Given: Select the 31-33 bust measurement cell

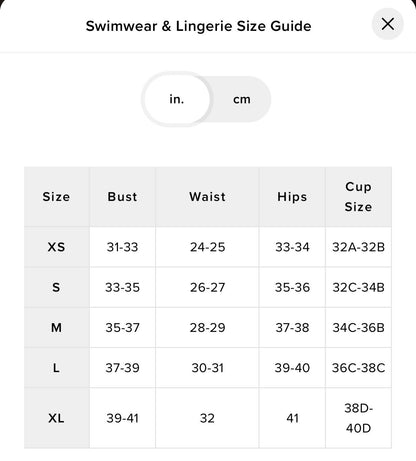Looking at the screenshot, I should point(122,247).
